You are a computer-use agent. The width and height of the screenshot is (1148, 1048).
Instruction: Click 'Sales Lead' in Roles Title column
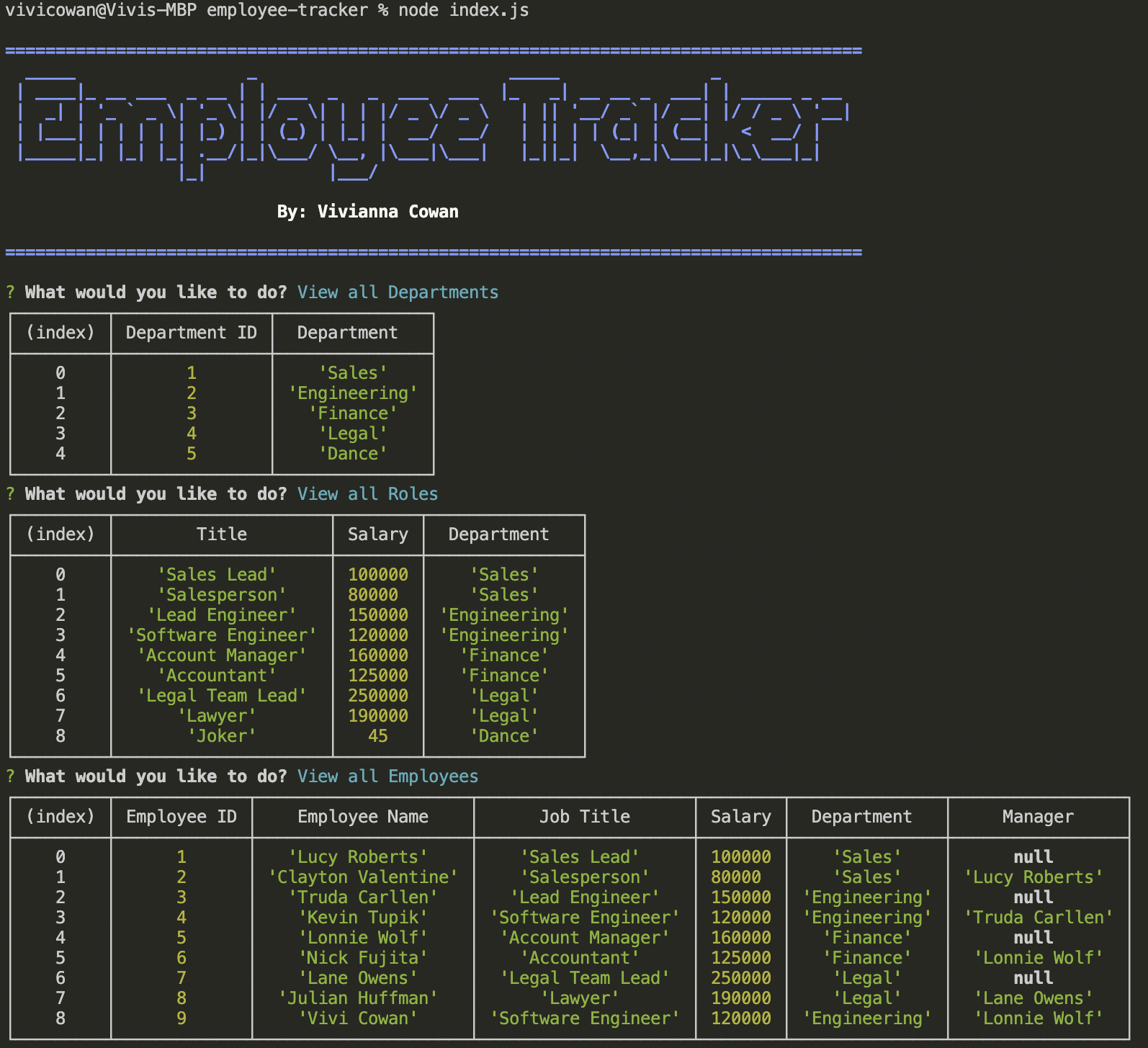pyautogui.click(x=217, y=575)
